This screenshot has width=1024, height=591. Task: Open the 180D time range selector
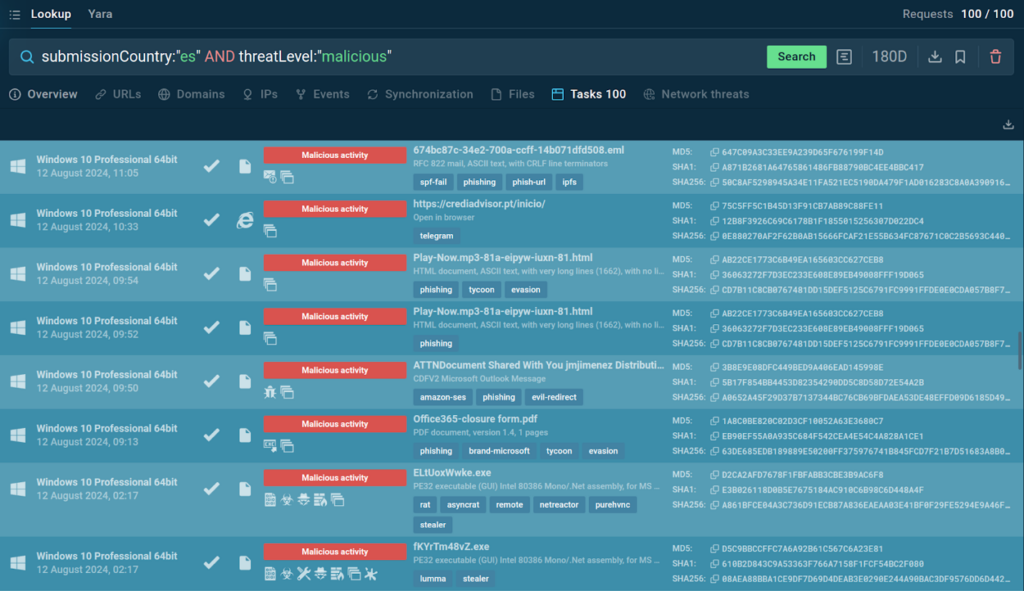point(889,57)
